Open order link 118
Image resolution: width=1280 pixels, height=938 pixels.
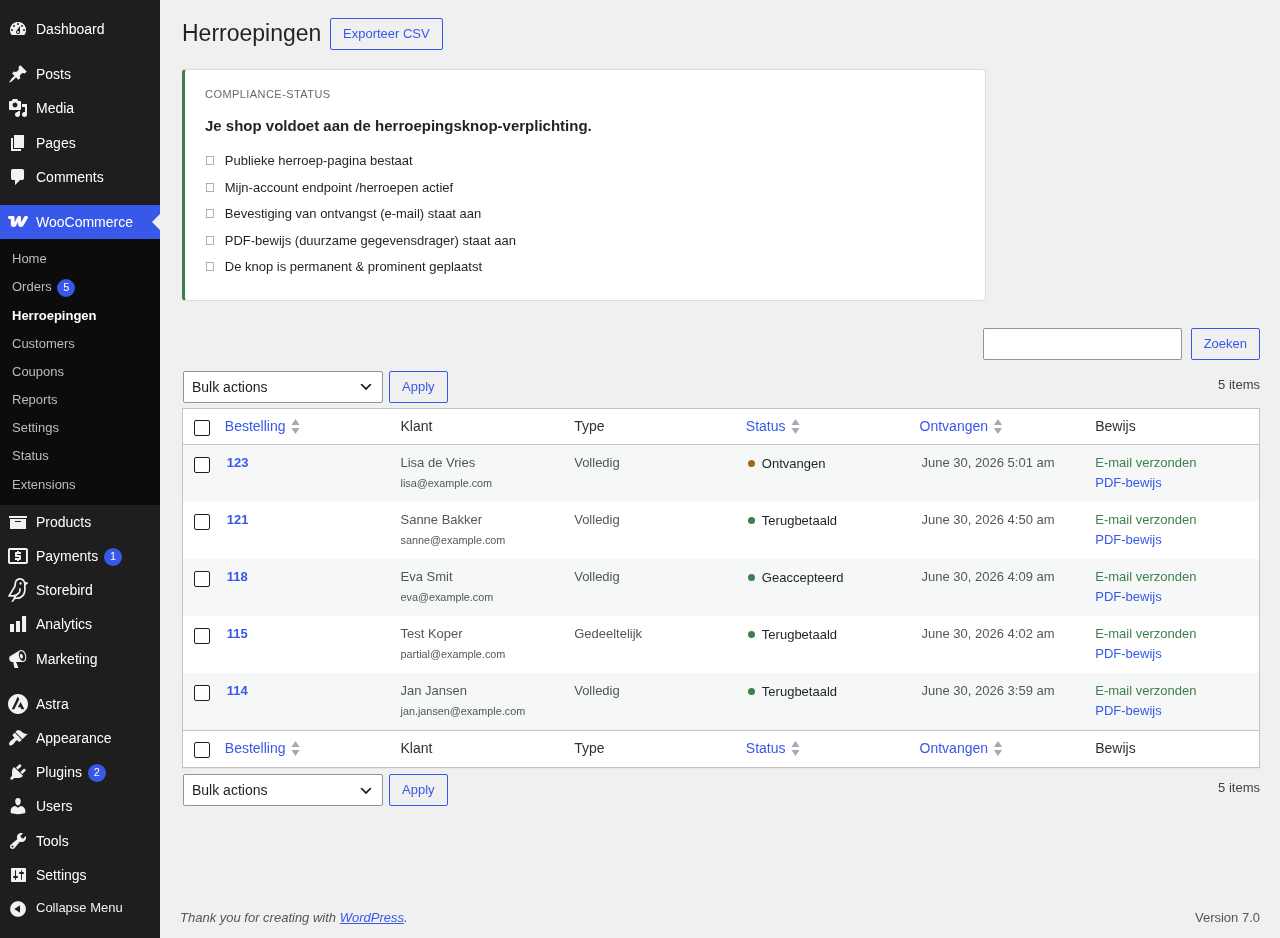[x=237, y=577]
